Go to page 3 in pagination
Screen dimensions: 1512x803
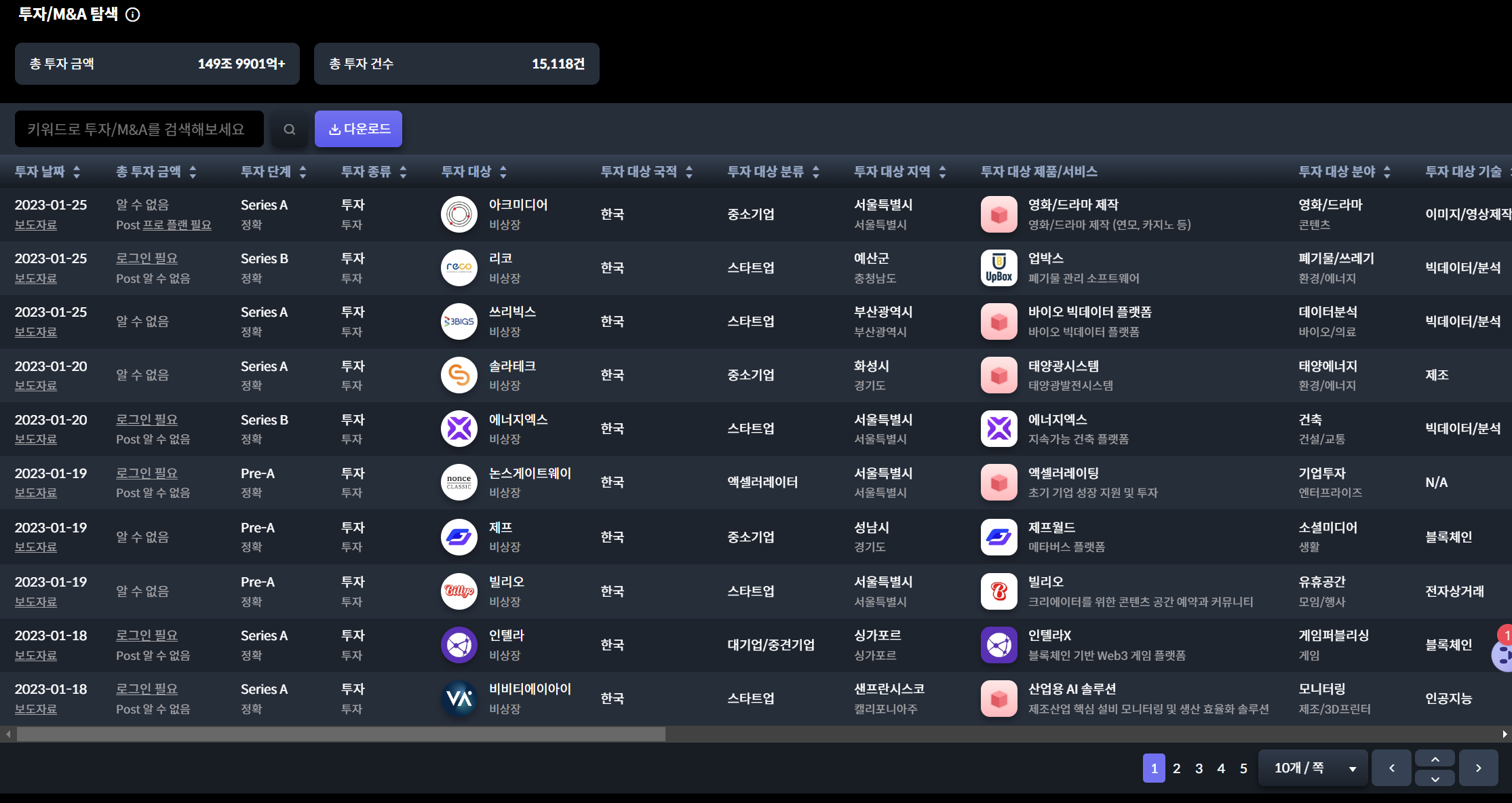1199,768
